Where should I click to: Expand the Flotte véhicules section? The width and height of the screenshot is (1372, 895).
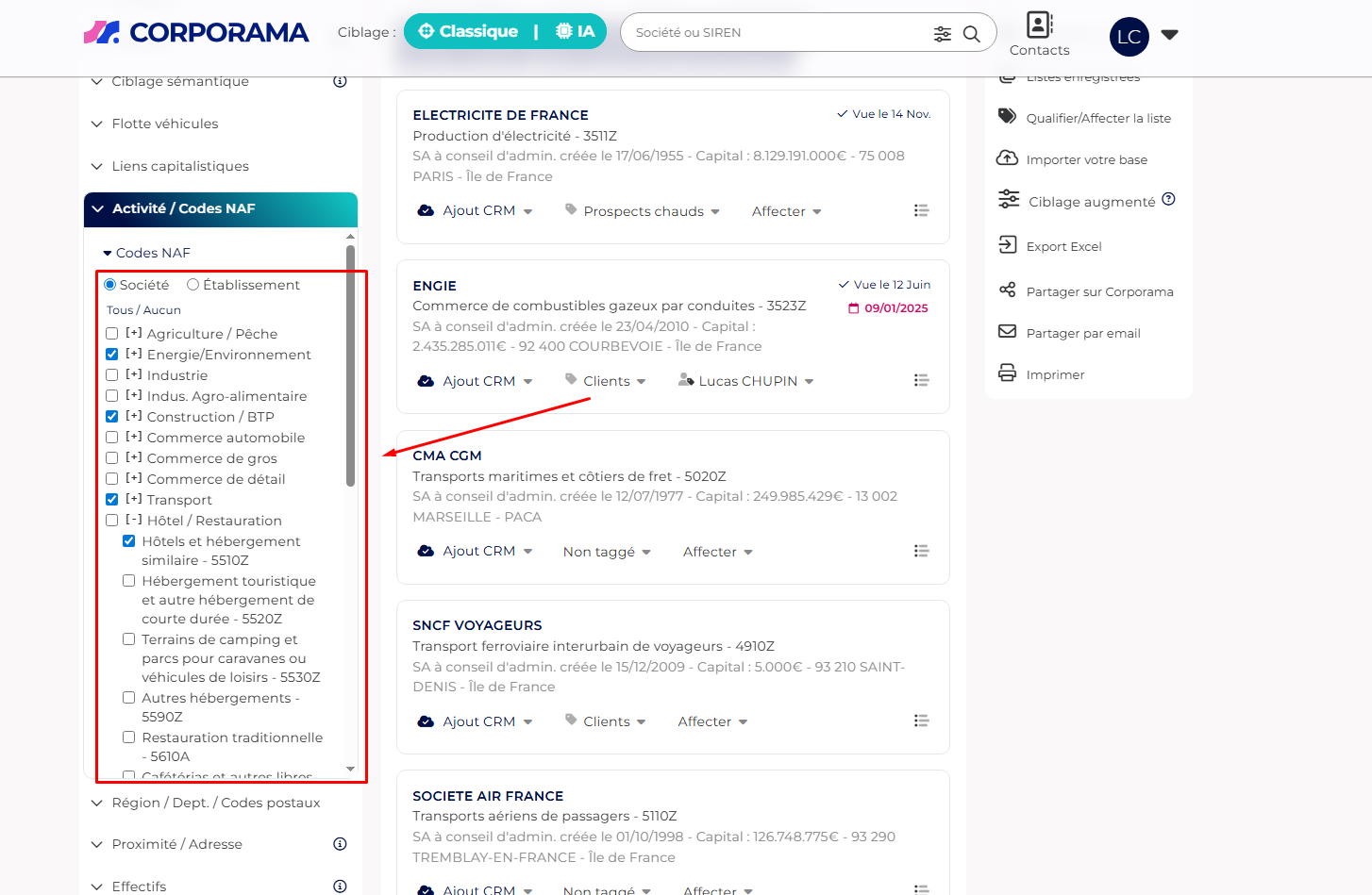(x=165, y=124)
